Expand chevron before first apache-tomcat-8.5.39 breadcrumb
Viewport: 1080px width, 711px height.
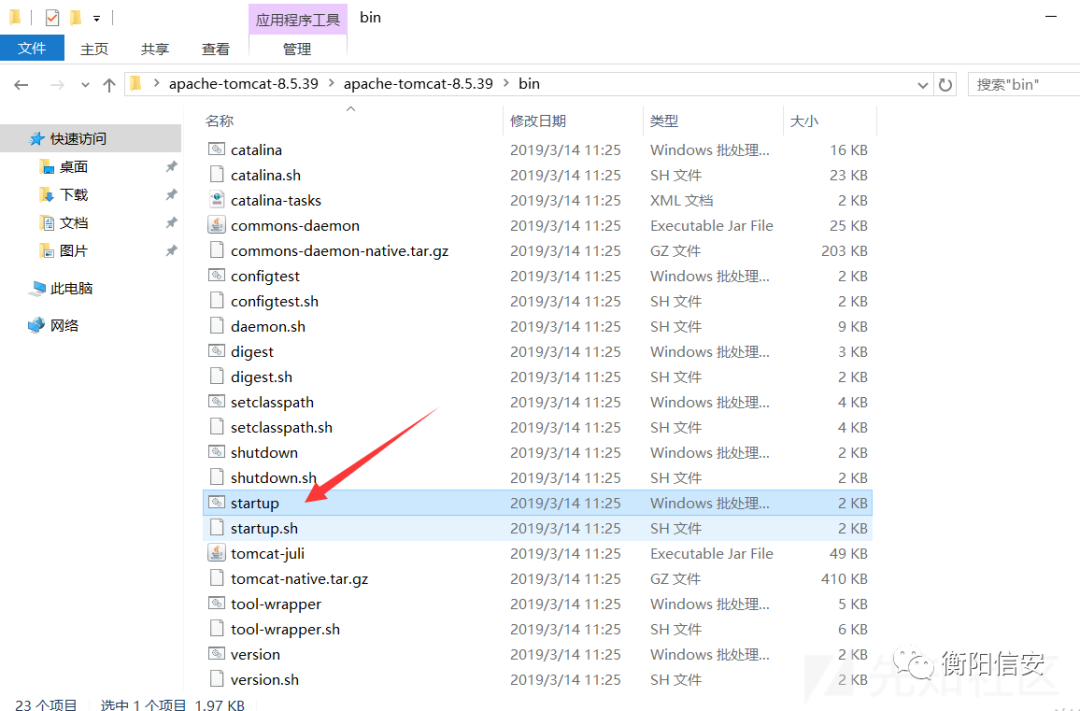(x=156, y=83)
